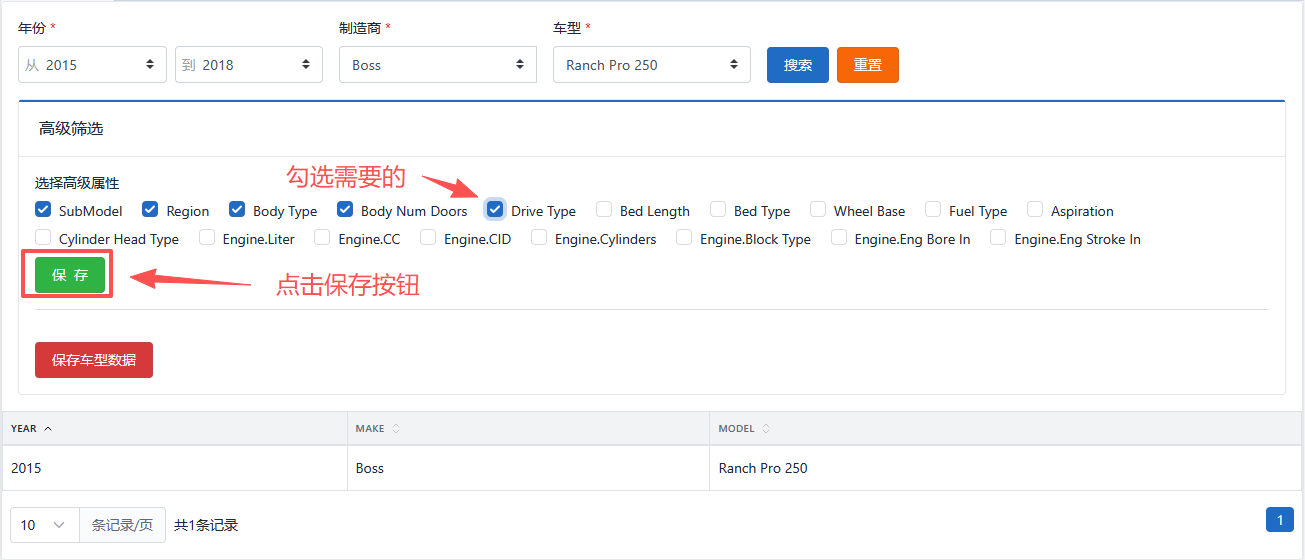Click the red 保存车型数据 button
The height and width of the screenshot is (560, 1305).
point(94,360)
